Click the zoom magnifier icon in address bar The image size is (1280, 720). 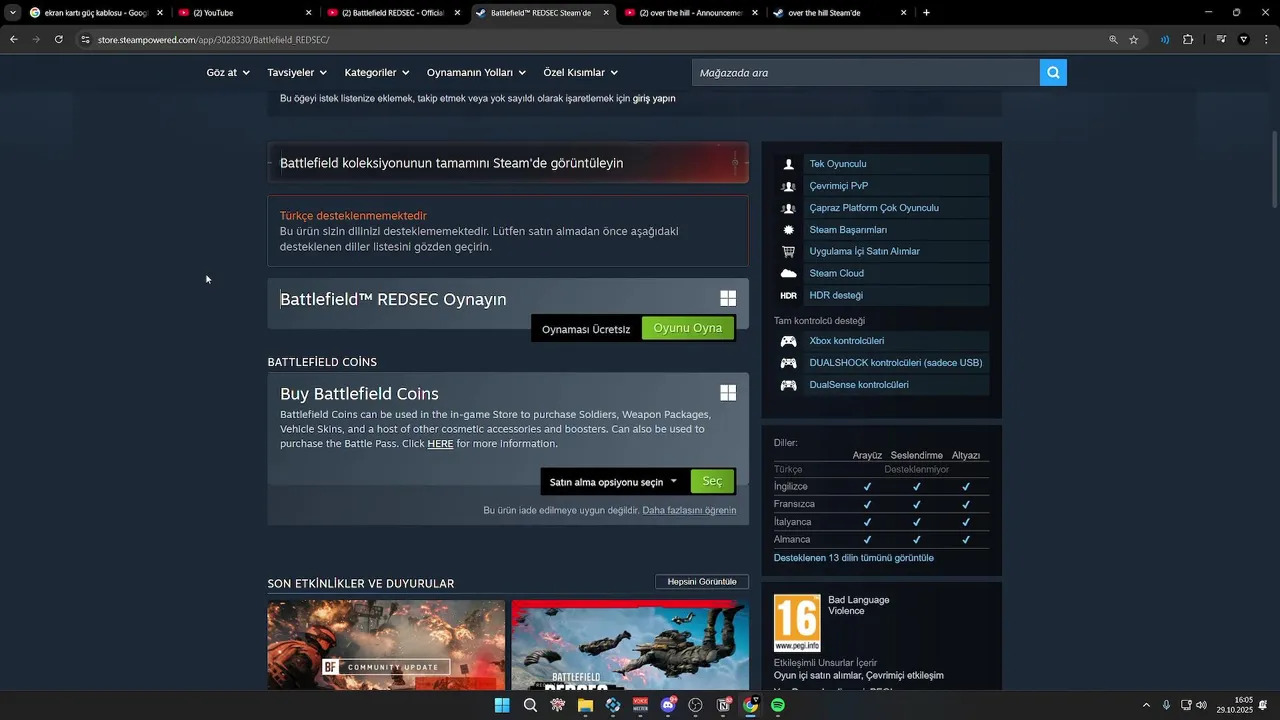click(1113, 40)
